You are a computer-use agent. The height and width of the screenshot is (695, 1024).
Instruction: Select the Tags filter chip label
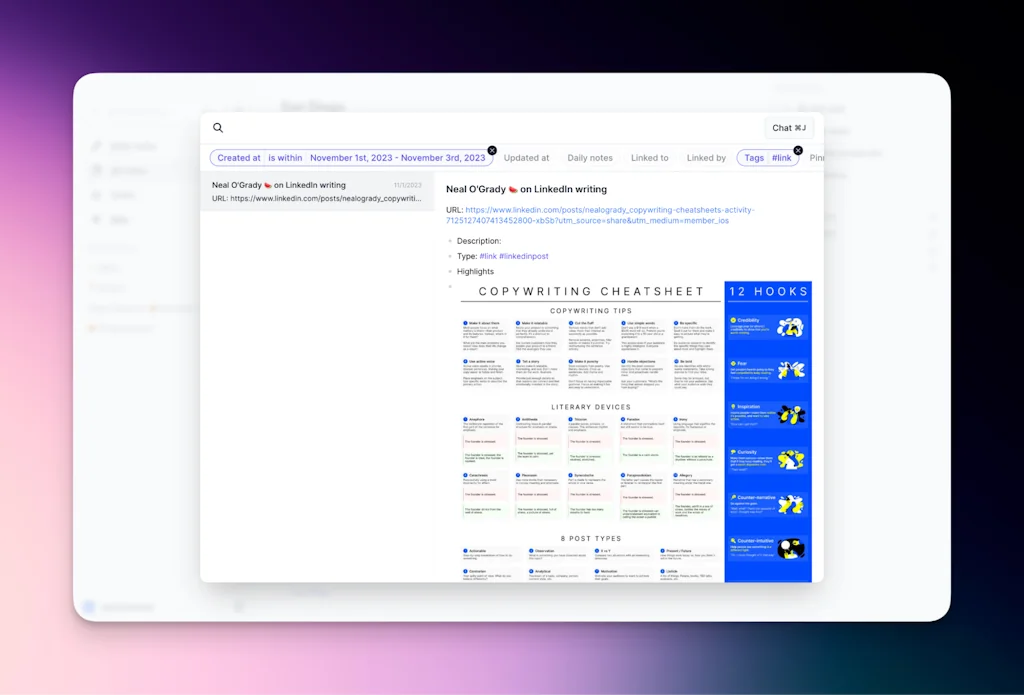click(754, 158)
